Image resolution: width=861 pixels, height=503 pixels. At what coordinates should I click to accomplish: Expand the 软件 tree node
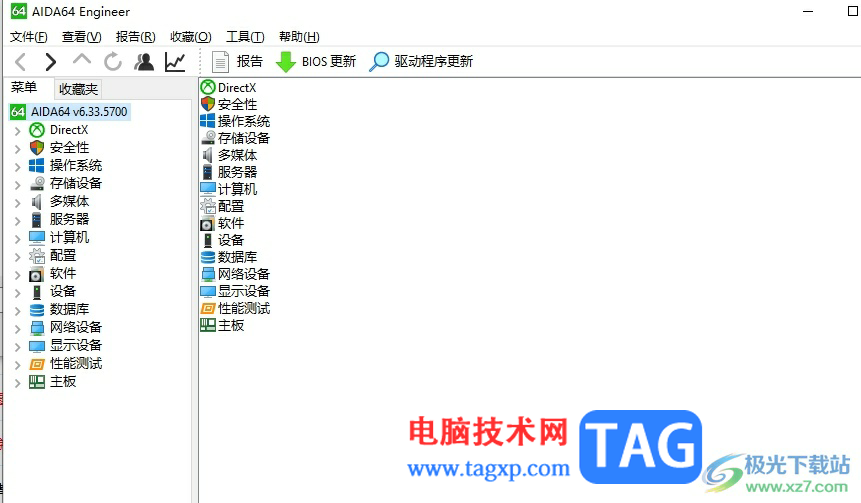[x=18, y=275]
